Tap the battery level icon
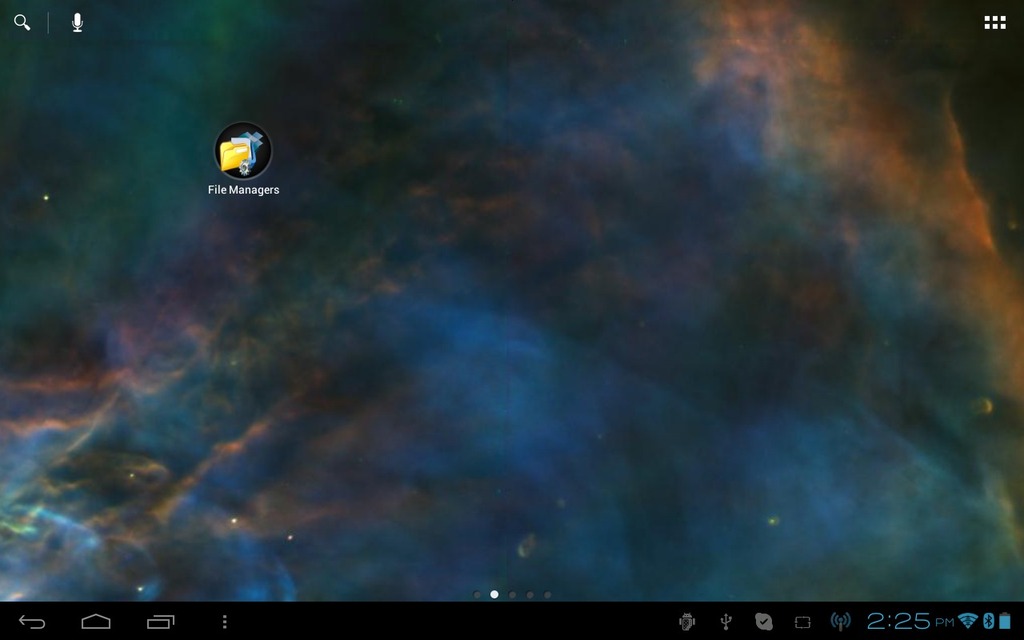This screenshot has width=1024, height=640. click(1006, 621)
